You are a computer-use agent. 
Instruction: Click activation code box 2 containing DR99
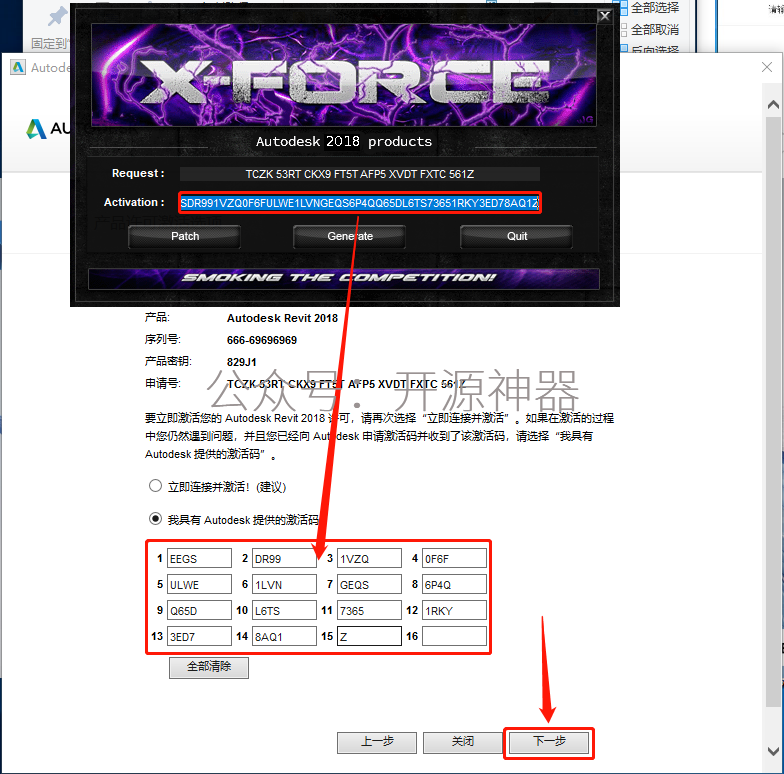284,558
